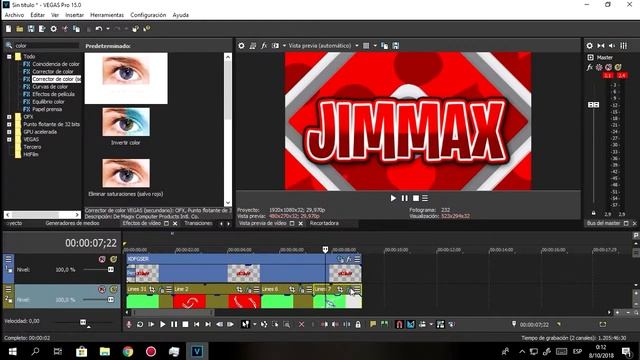The height and width of the screenshot is (360, 640).
Task: Delete selection with the red X icon
Action: [x=302, y=324]
